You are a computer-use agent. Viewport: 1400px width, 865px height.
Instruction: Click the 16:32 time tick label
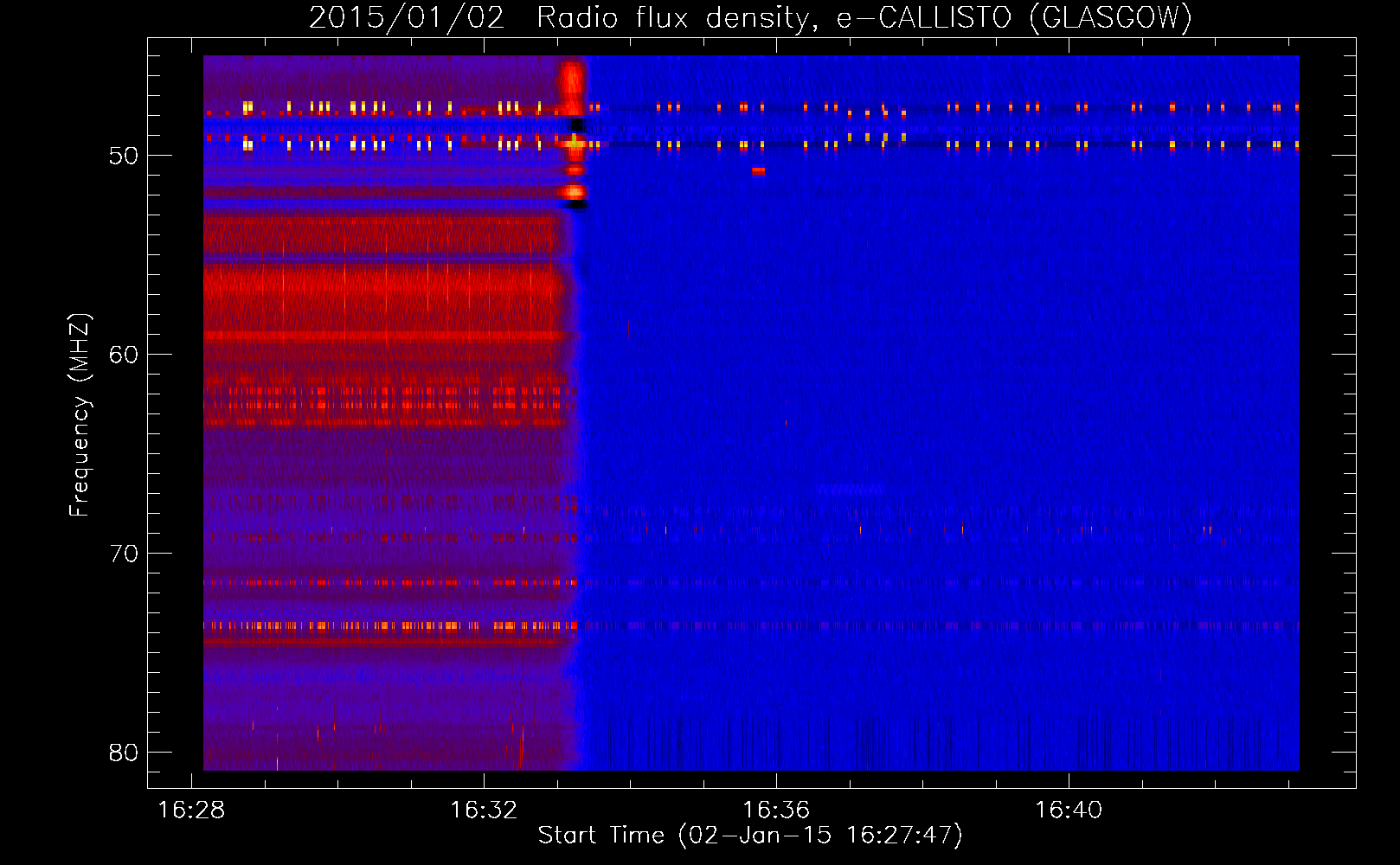pyautogui.click(x=484, y=811)
